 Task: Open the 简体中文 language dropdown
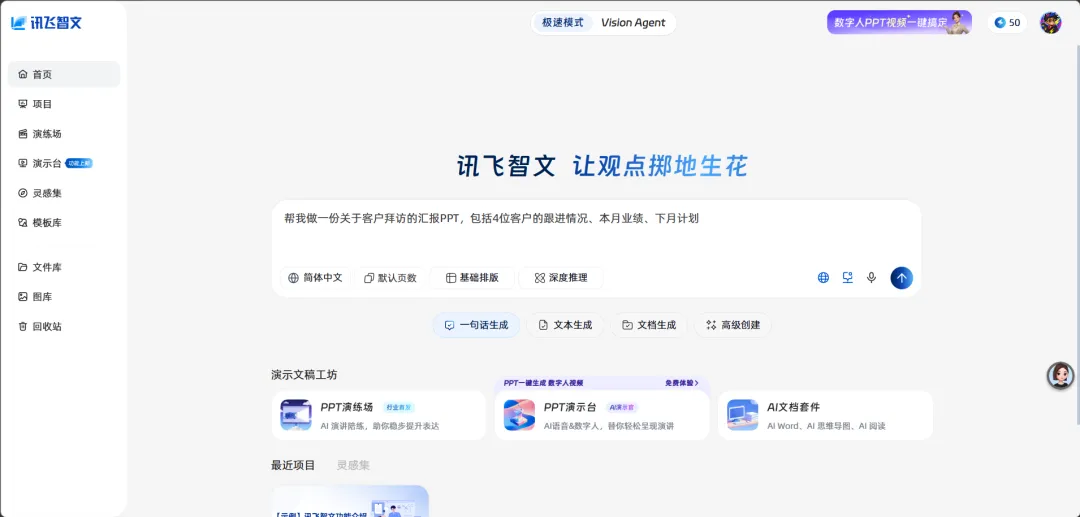coord(315,278)
